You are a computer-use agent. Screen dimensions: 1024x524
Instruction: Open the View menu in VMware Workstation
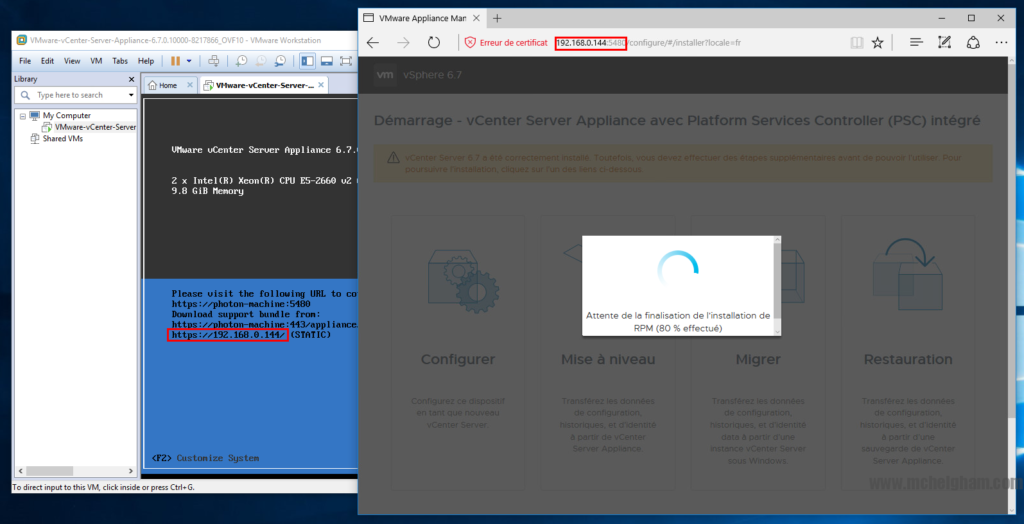pyautogui.click(x=72, y=61)
